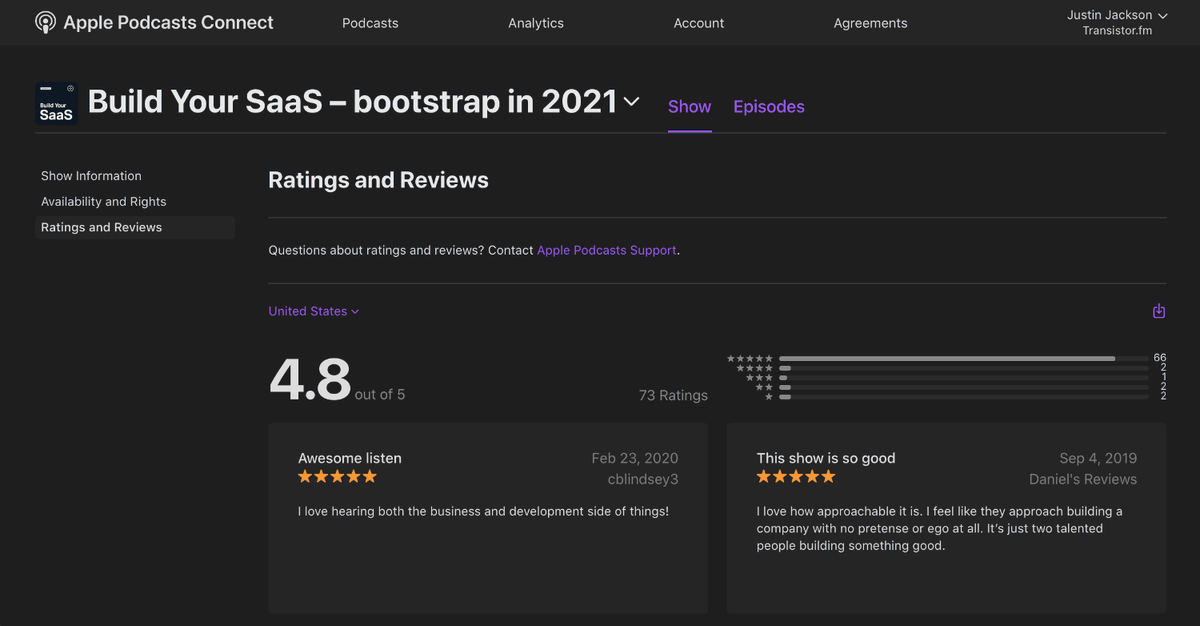Navigate to Agreements
The height and width of the screenshot is (626, 1200).
(870, 23)
